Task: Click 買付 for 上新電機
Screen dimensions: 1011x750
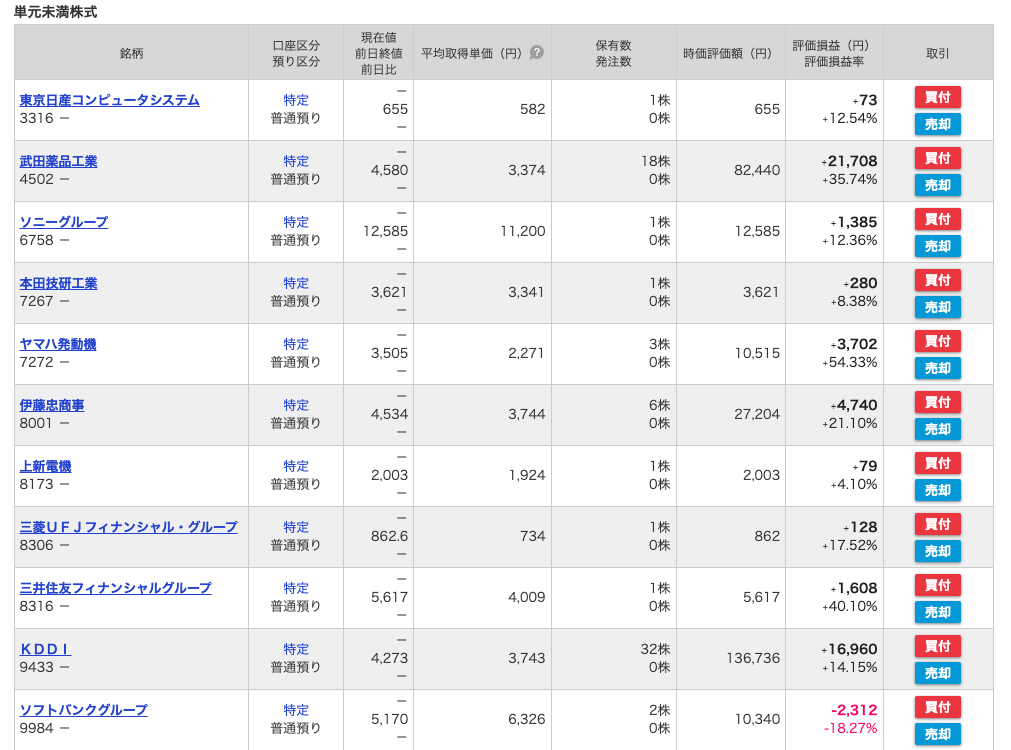Action: (937, 463)
